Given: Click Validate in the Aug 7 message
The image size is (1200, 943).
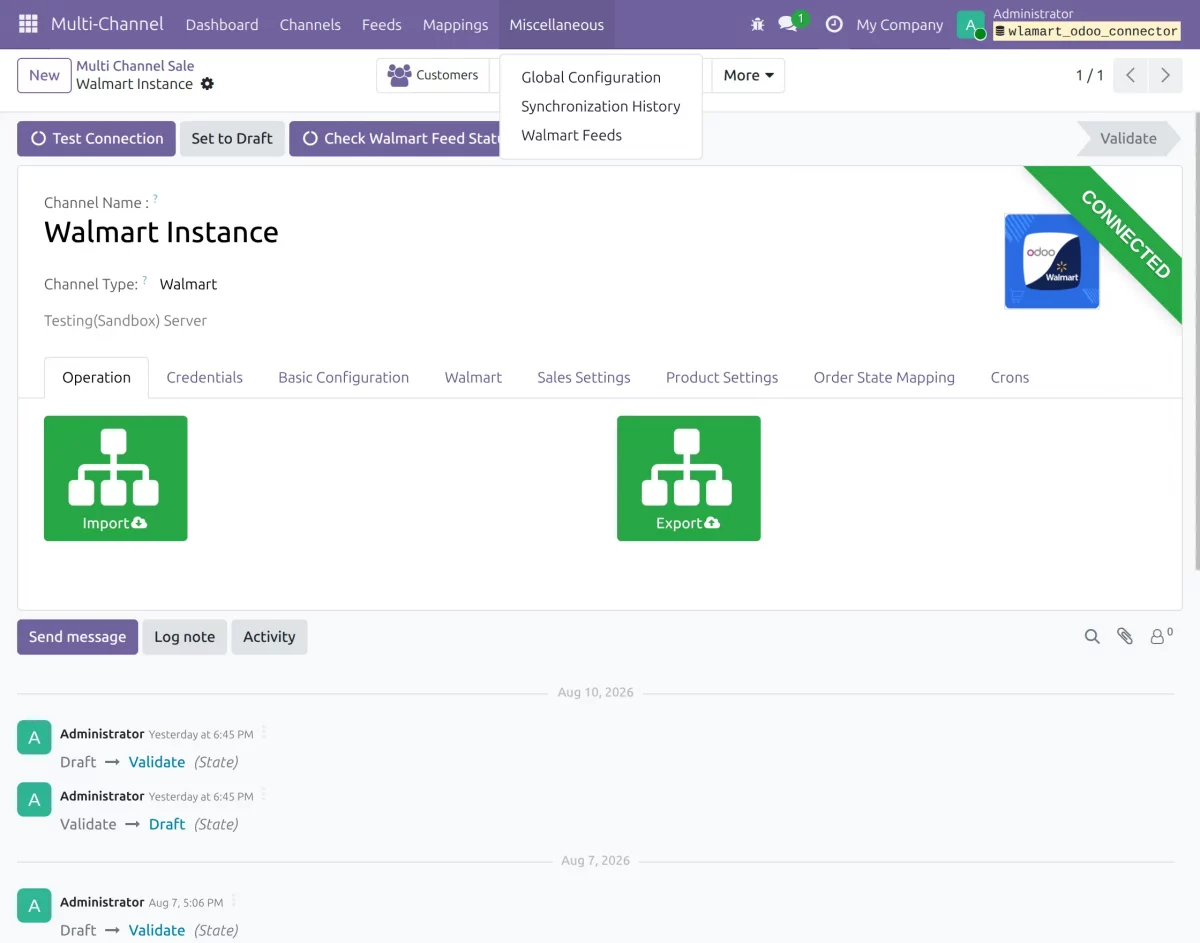Looking at the screenshot, I should [157, 930].
